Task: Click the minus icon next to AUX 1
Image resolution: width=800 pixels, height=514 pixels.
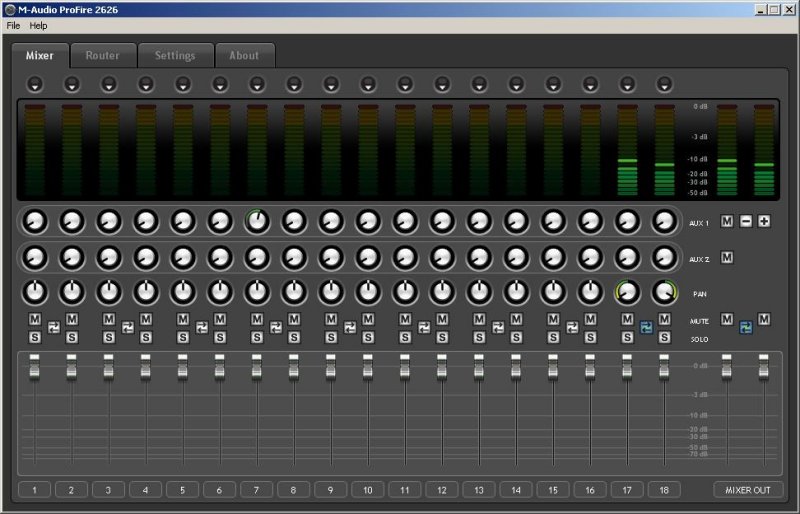Action: click(x=746, y=222)
